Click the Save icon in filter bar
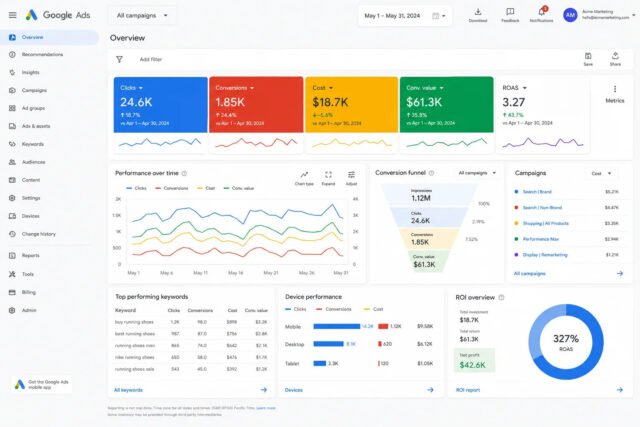 (x=588, y=59)
